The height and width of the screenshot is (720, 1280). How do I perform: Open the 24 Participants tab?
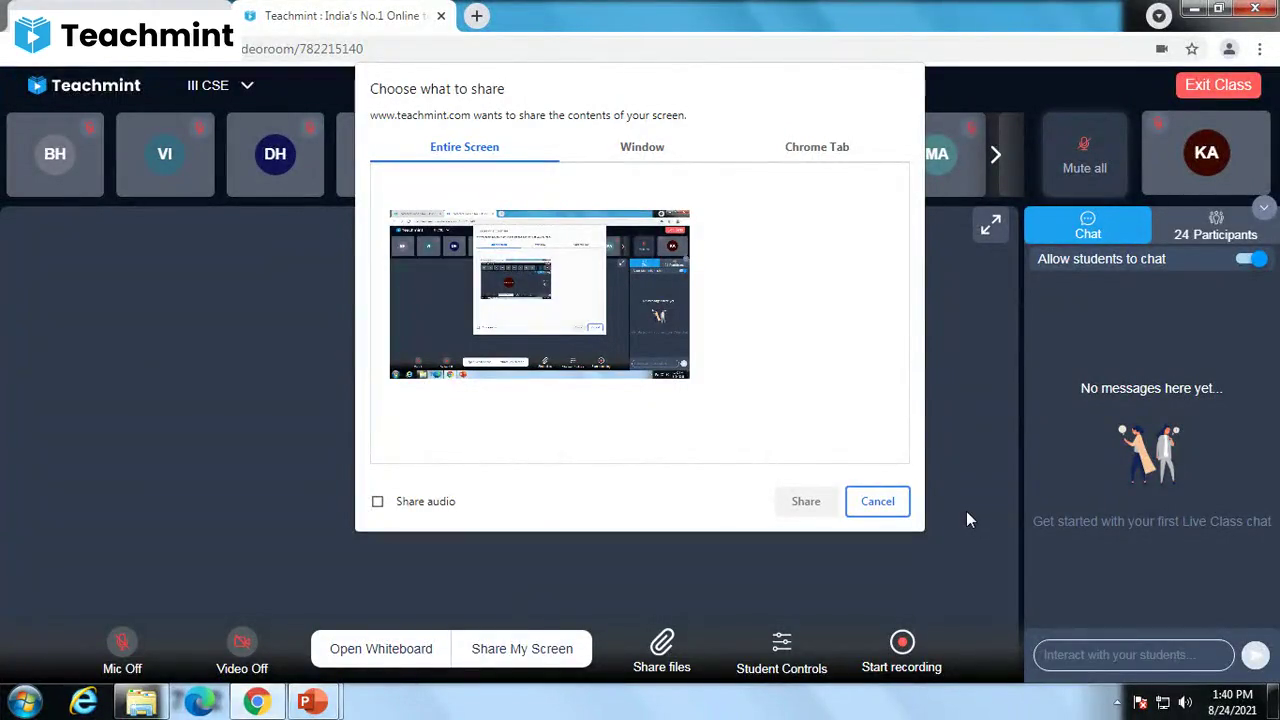(1215, 225)
